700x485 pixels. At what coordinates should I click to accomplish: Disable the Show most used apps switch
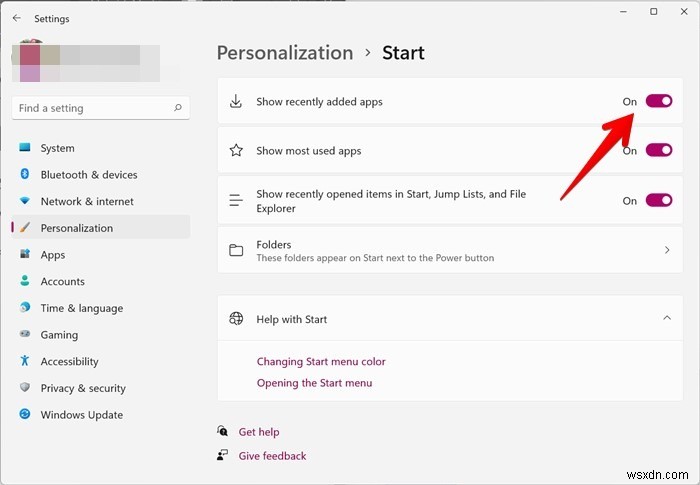(x=658, y=151)
